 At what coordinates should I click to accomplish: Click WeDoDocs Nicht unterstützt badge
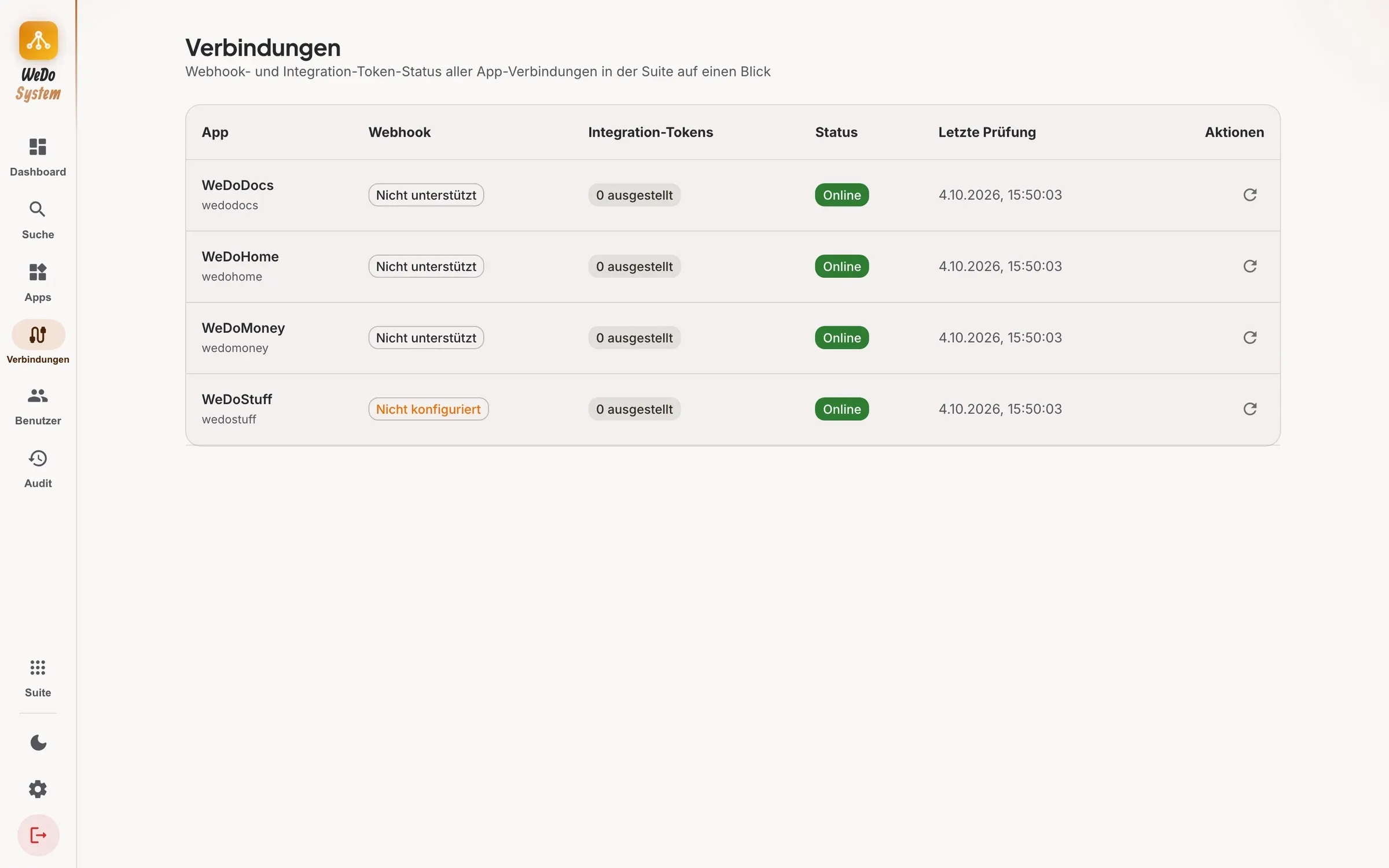pyautogui.click(x=426, y=195)
